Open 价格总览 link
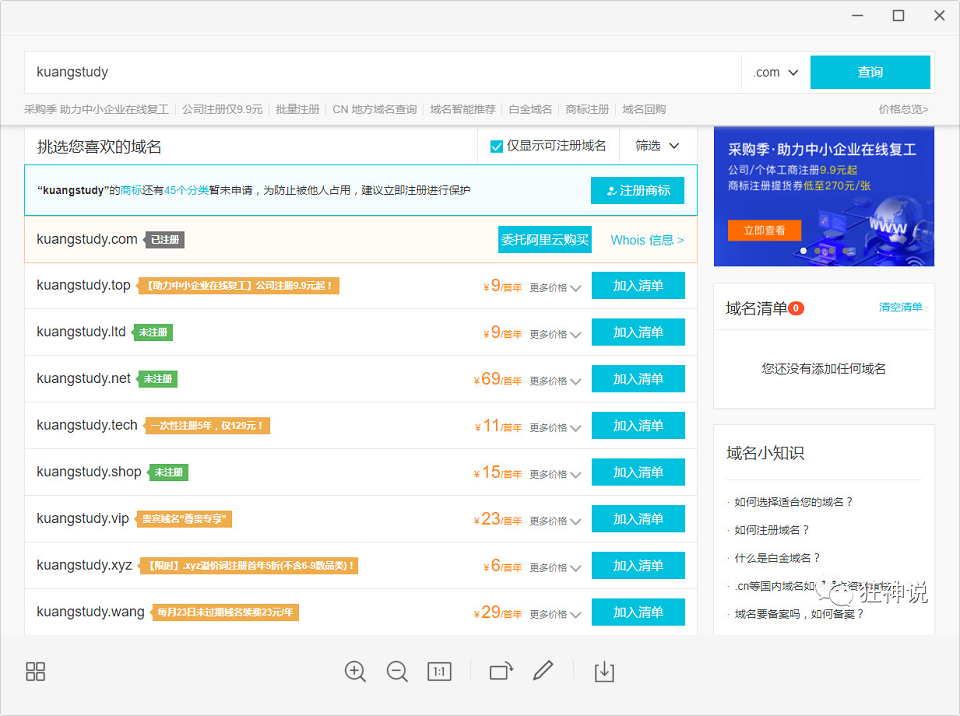 point(903,110)
